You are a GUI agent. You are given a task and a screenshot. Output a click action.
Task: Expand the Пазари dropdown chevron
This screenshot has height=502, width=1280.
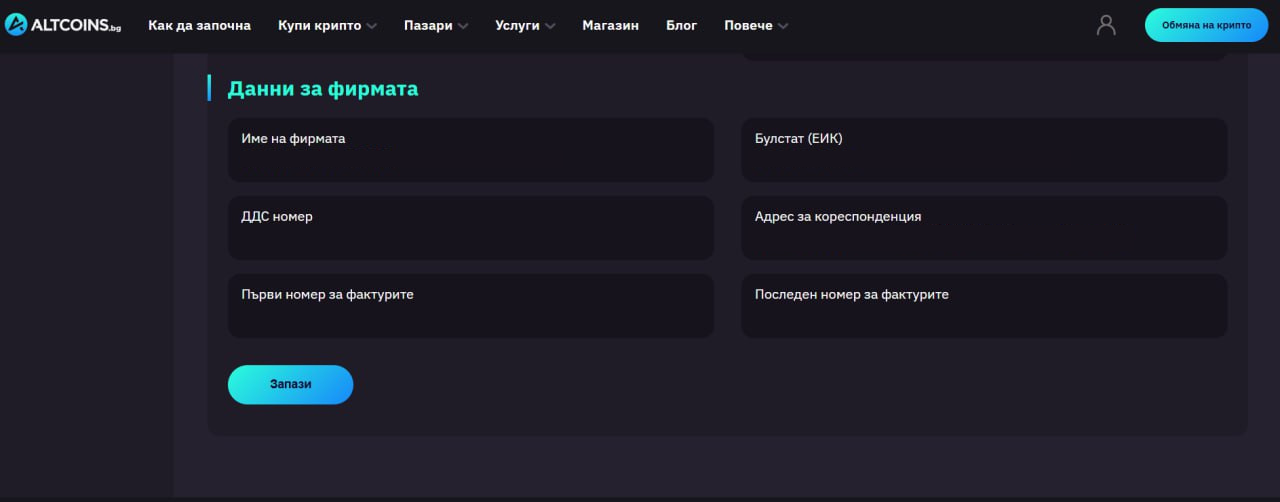pos(462,26)
